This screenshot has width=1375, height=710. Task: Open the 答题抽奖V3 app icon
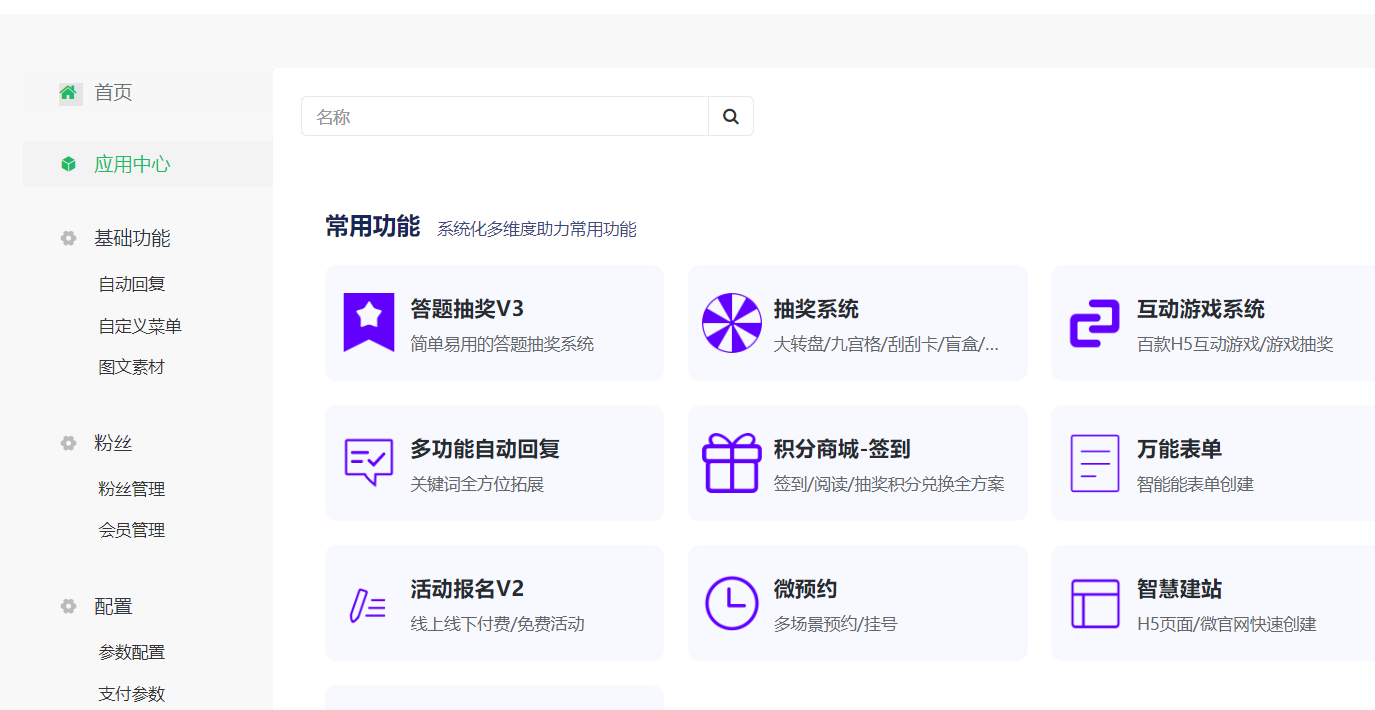pyautogui.click(x=368, y=322)
